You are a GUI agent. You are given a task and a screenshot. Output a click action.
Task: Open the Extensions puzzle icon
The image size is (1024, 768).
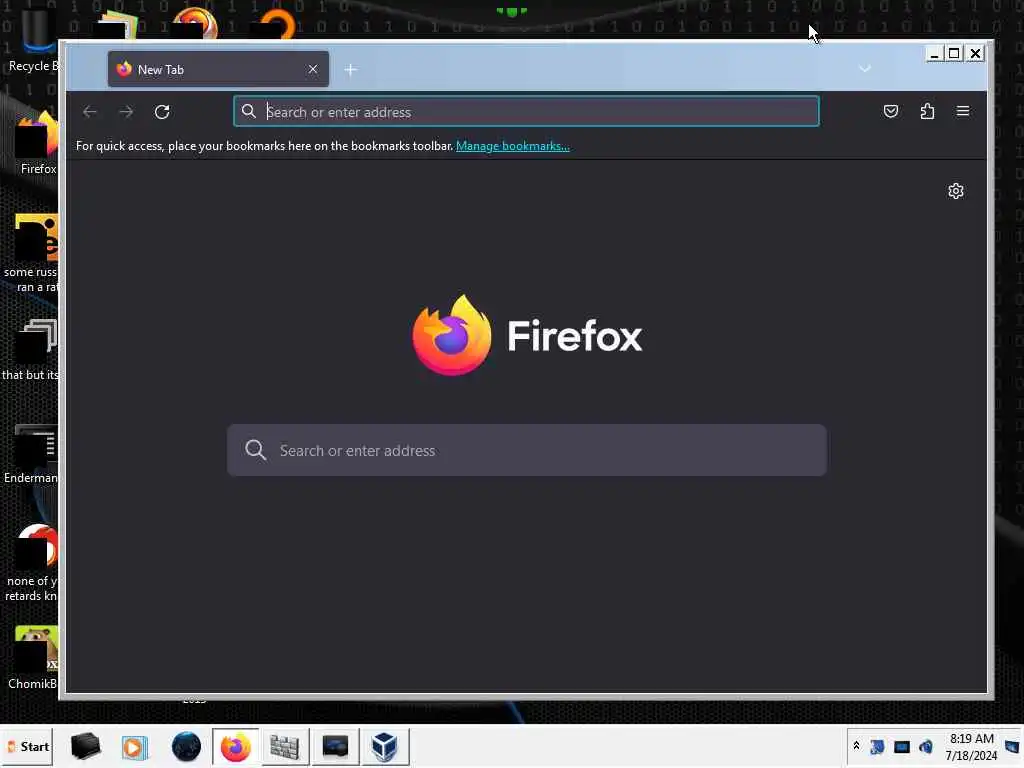927,111
